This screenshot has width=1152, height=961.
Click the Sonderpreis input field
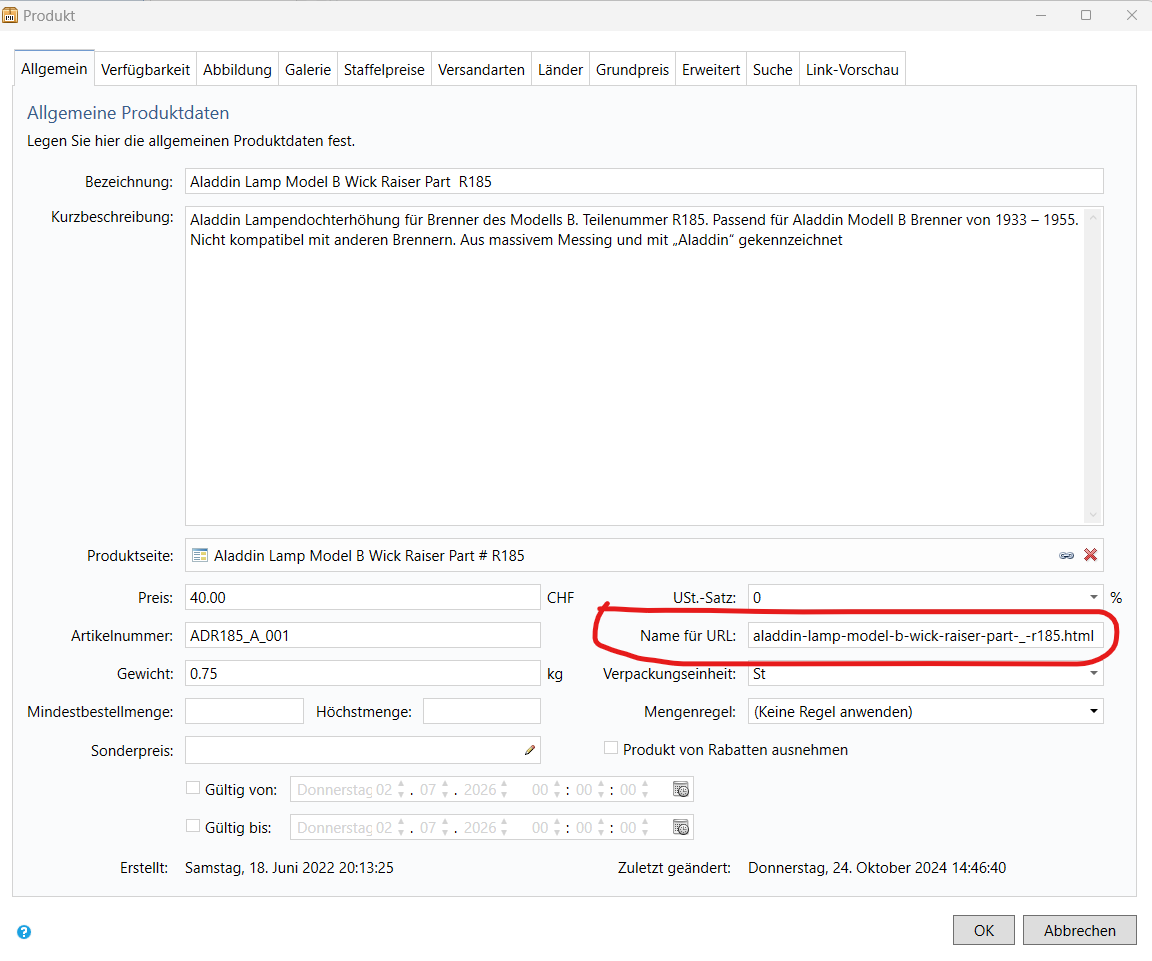[363, 750]
